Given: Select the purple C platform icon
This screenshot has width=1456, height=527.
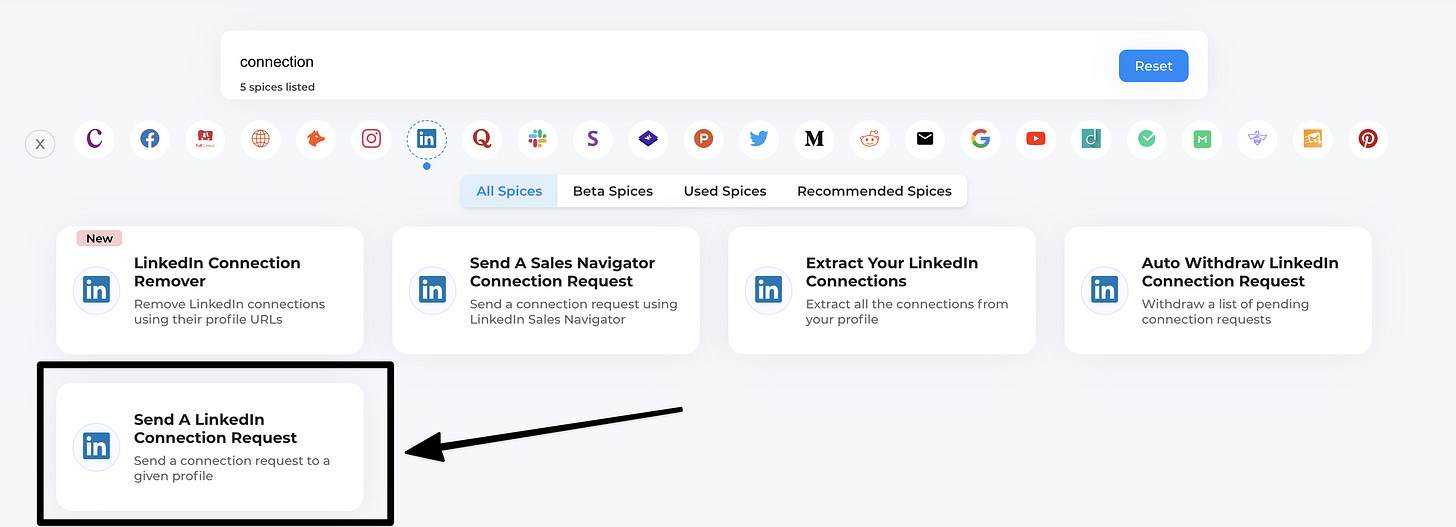Looking at the screenshot, I should pyautogui.click(x=94, y=139).
